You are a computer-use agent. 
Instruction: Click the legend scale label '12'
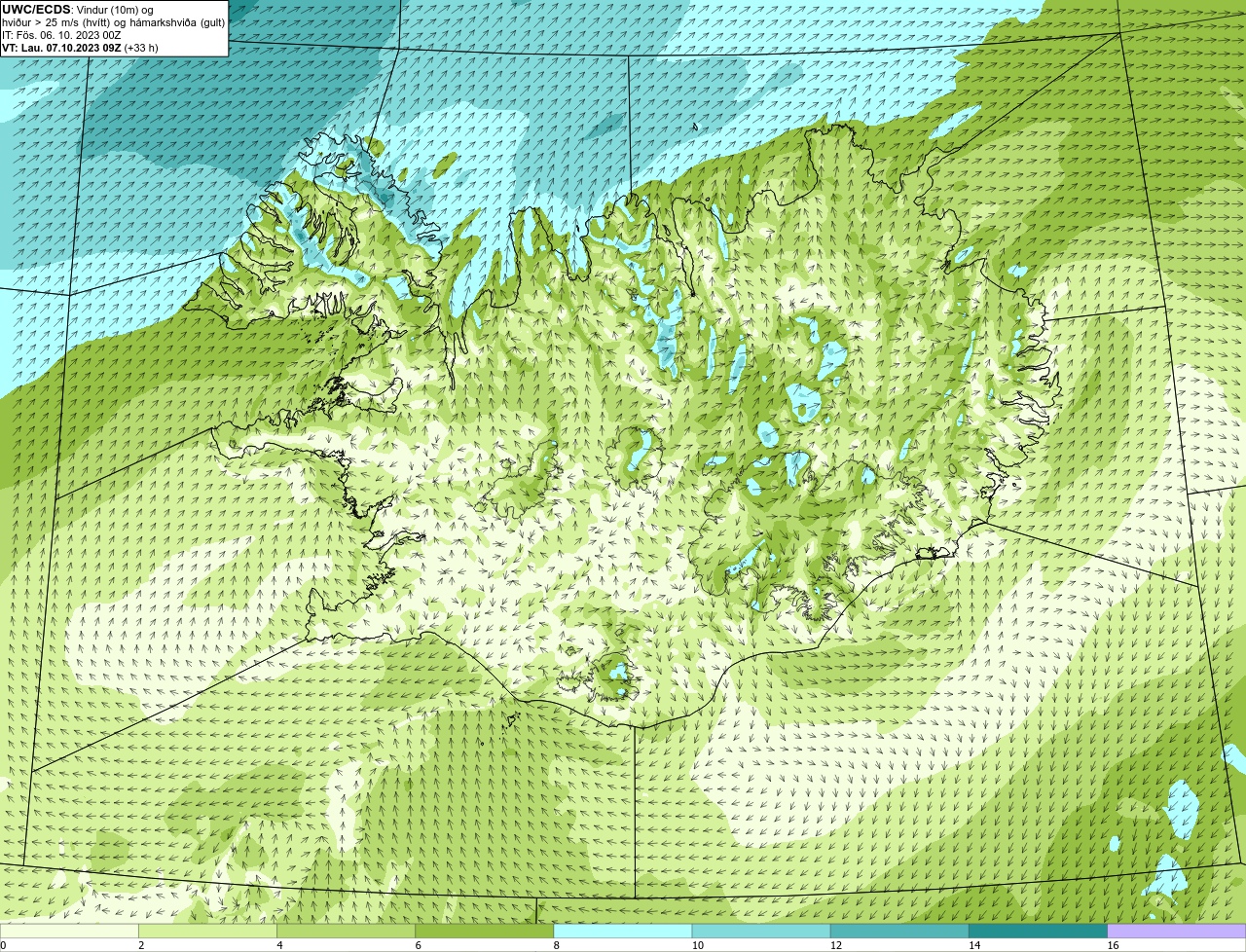pyautogui.click(x=836, y=945)
